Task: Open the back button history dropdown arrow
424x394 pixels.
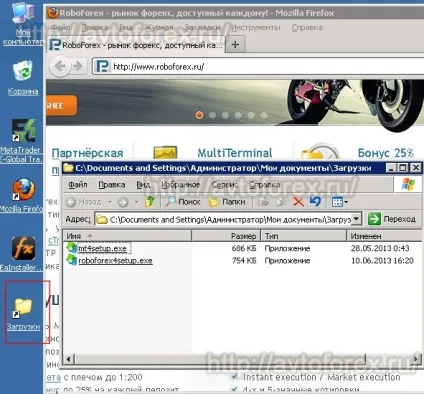Action: [x=110, y=202]
